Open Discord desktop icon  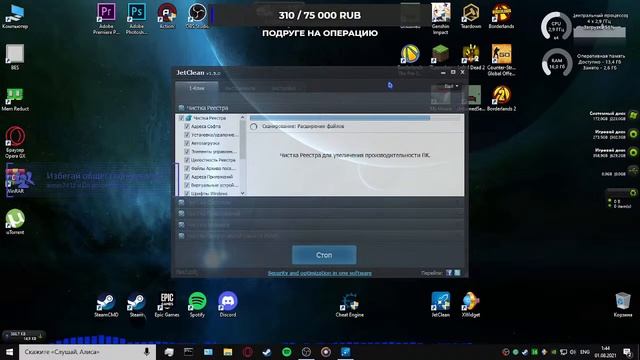tap(228, 304)
